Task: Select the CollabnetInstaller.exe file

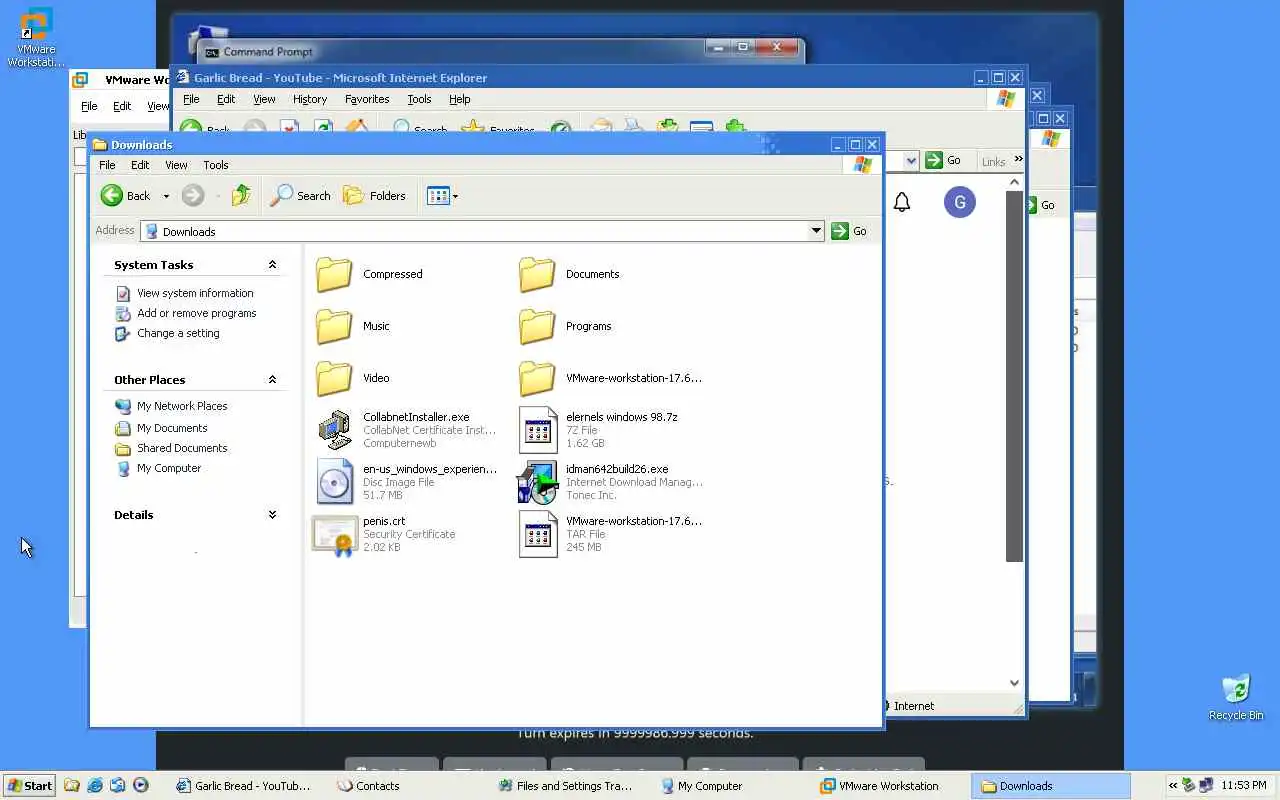Action: 405,430
